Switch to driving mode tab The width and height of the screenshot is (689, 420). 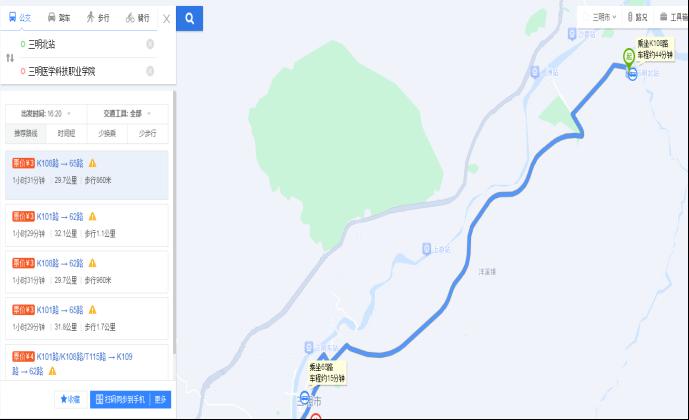pyautogui.click(x=58, y=18)
